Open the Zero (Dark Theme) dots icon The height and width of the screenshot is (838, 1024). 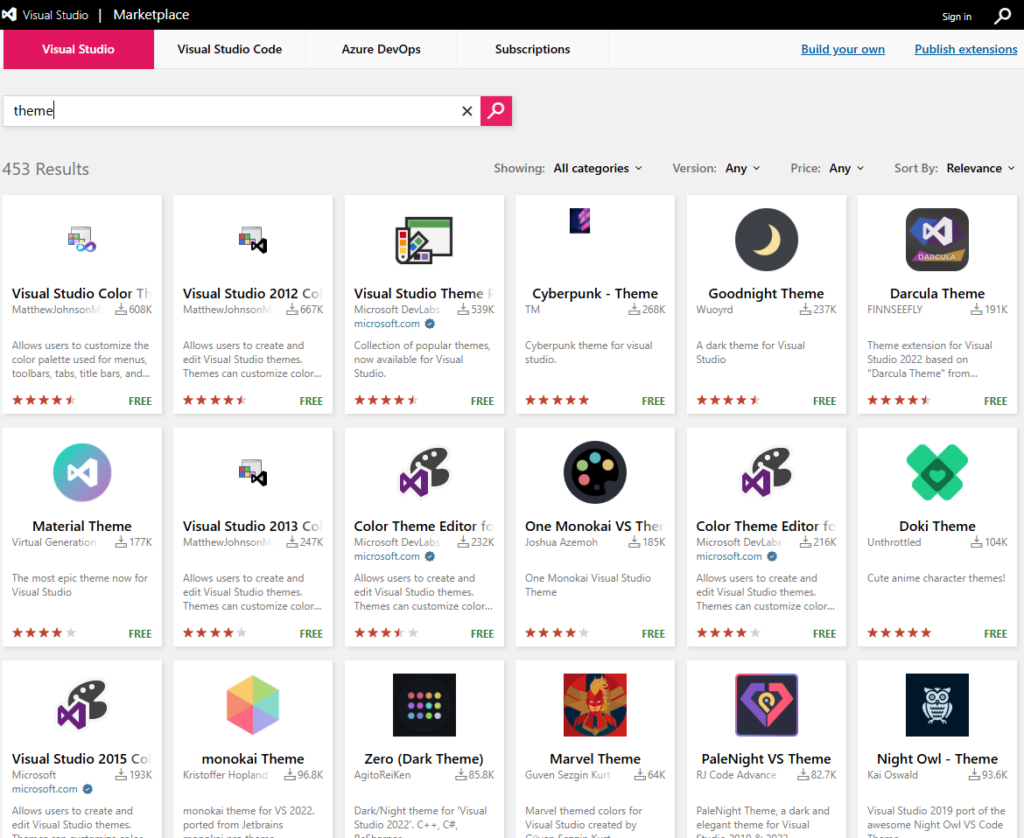tap(424, 705)
